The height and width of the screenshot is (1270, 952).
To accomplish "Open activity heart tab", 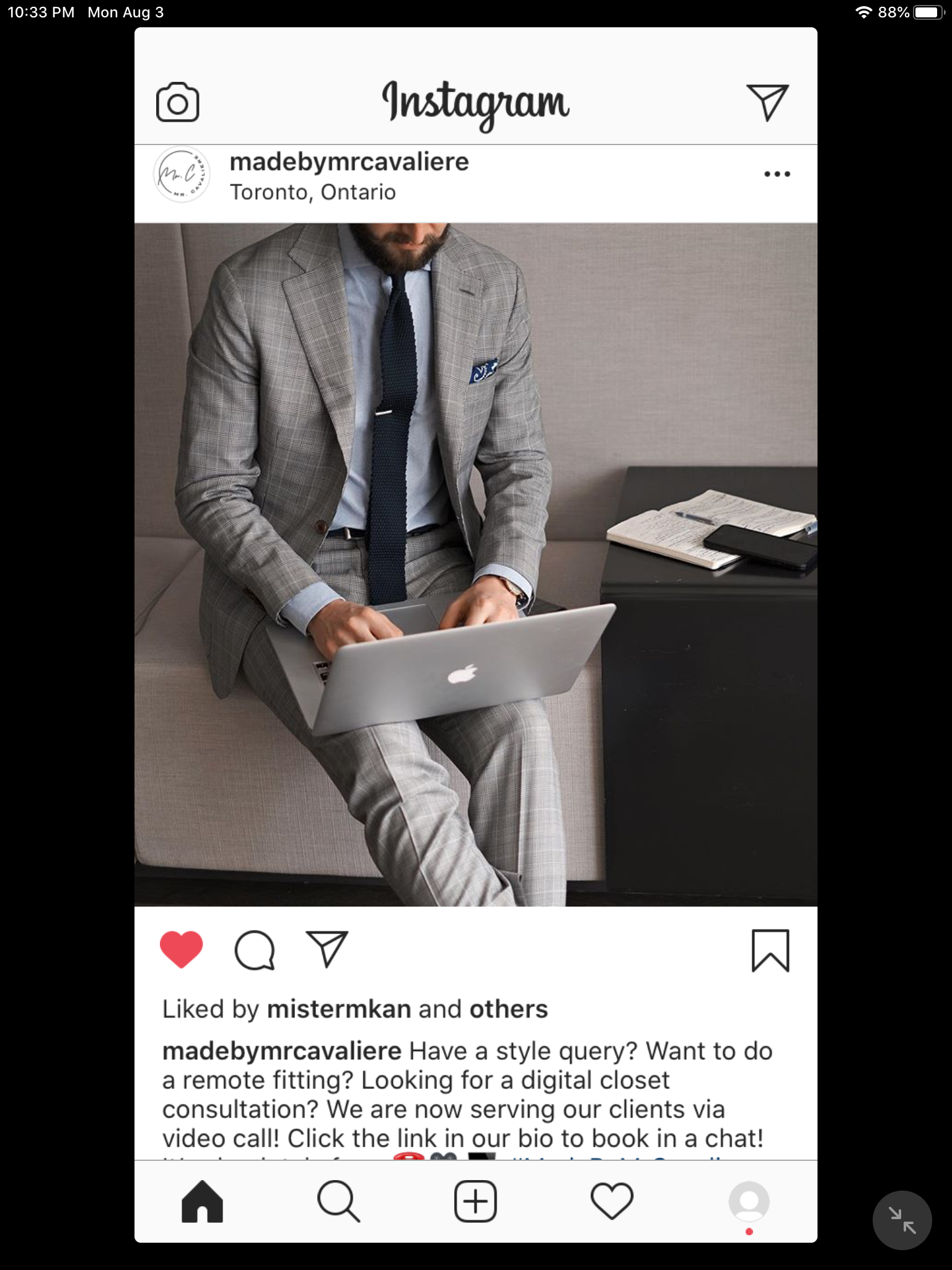I will 612,1201.
